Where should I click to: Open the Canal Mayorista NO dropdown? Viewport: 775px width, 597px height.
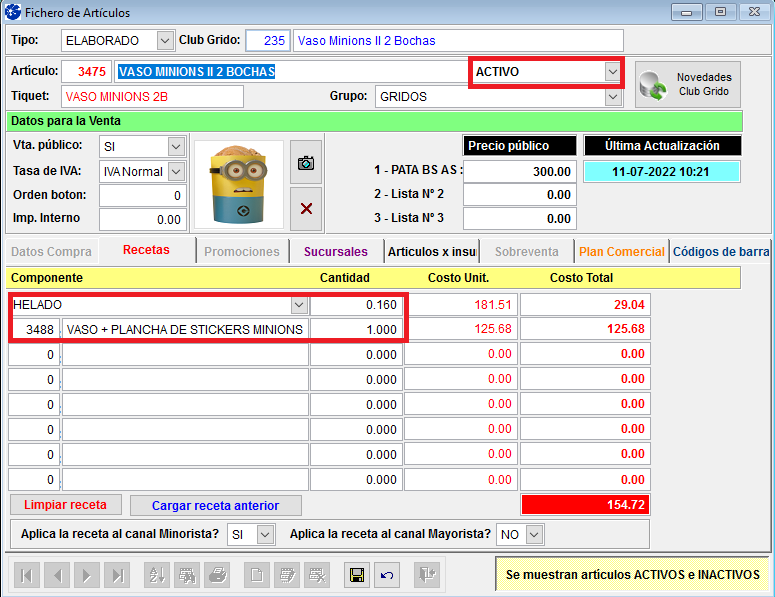point(534,535)
